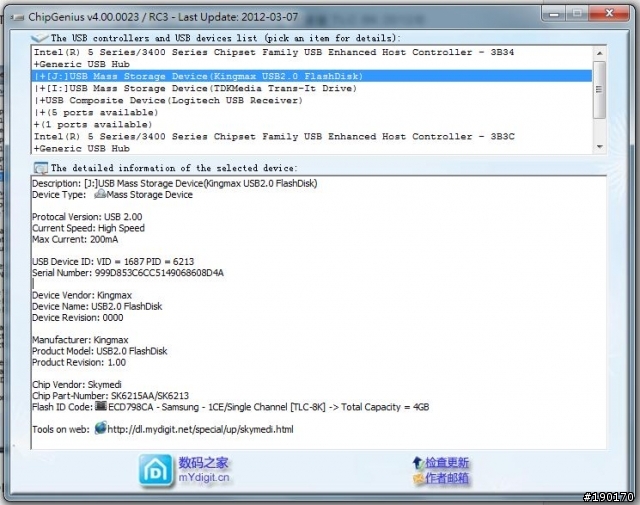Click the check update arrow icon
Screen dimensions: 640x505
[417, 463]
